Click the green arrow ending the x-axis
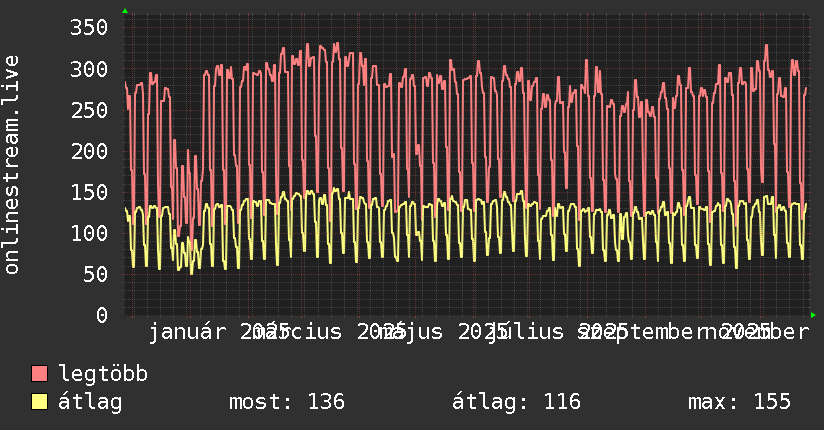Viewport: 824px width, 430px height. pyautogui.click(x=813, y=315)
